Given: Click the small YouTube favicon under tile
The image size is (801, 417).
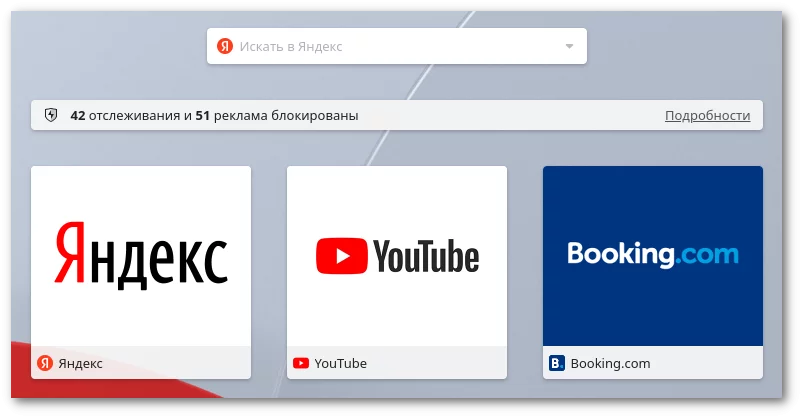Looking at the screenshot, I should [301, 363].
